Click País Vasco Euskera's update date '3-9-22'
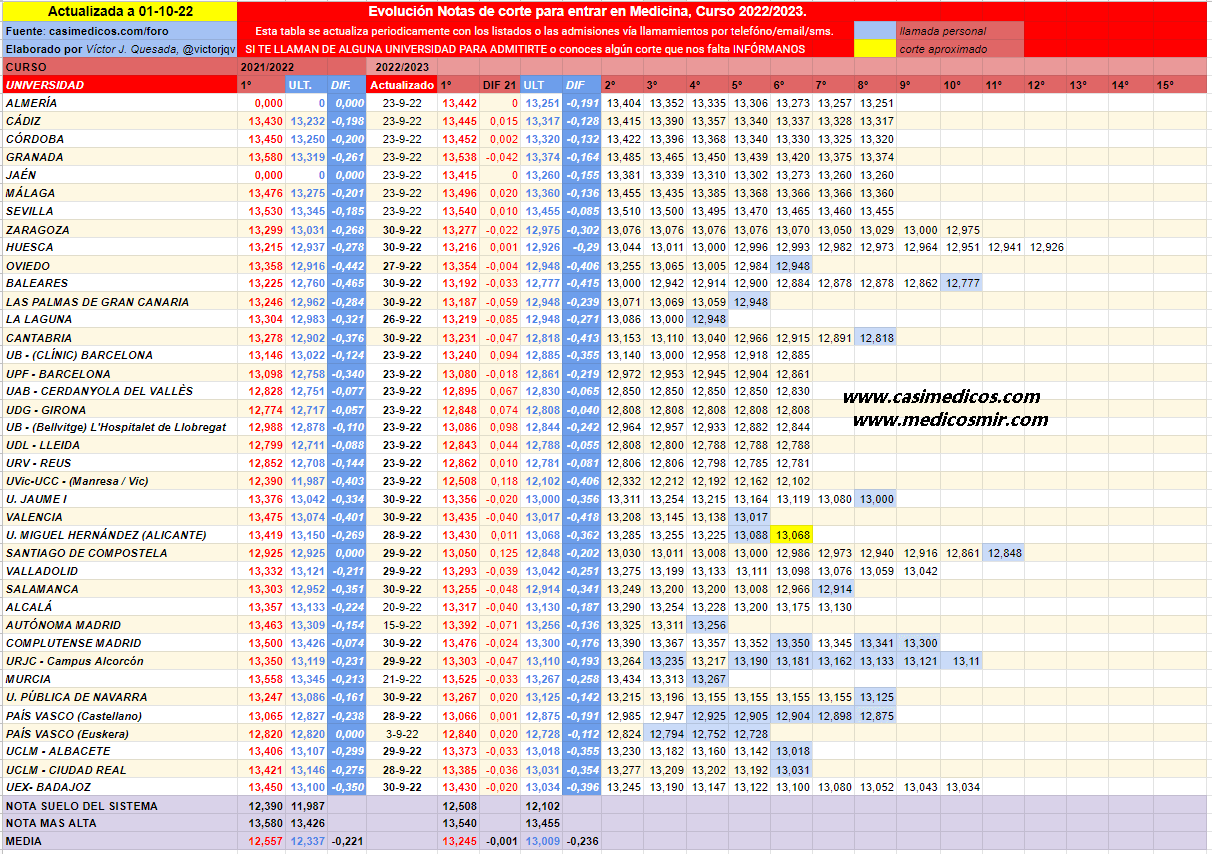Image resolution: width=1212 pixels, height=854 pixels. (402, 733)
